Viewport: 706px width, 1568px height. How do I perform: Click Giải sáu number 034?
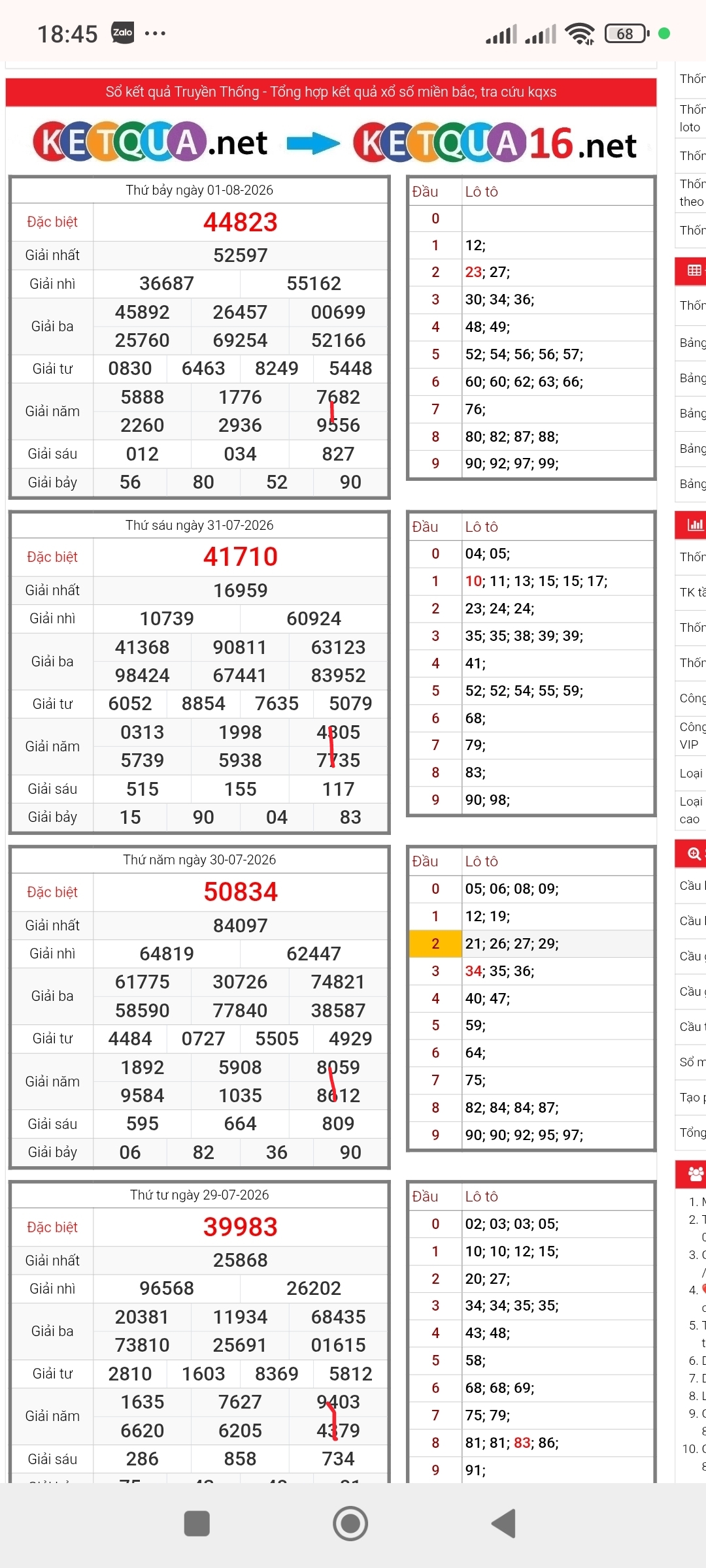pyautogui.click(x=240, y=454)
